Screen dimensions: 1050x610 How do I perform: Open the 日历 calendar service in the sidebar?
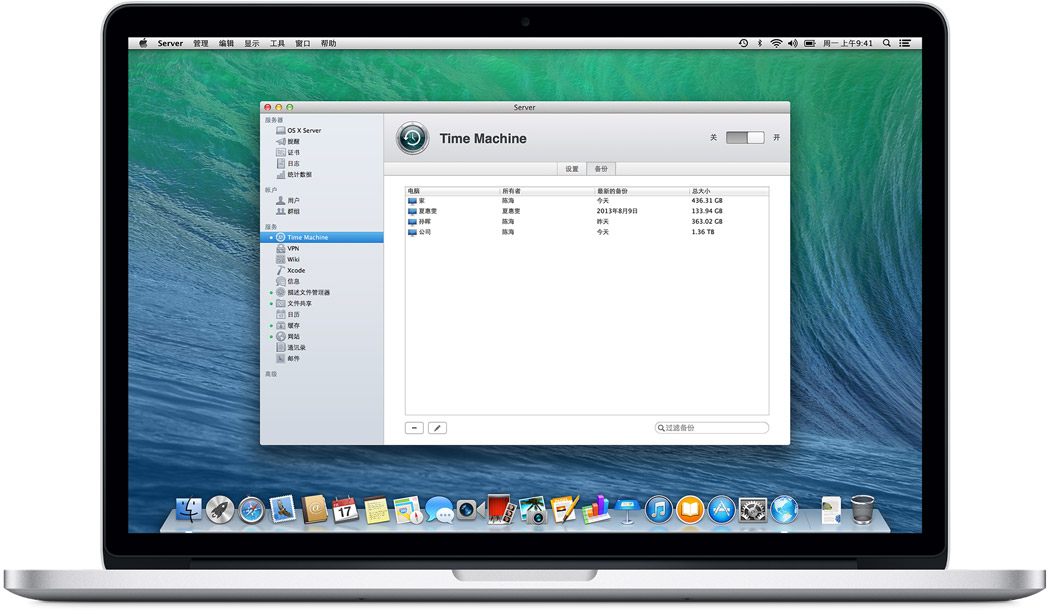288,315
